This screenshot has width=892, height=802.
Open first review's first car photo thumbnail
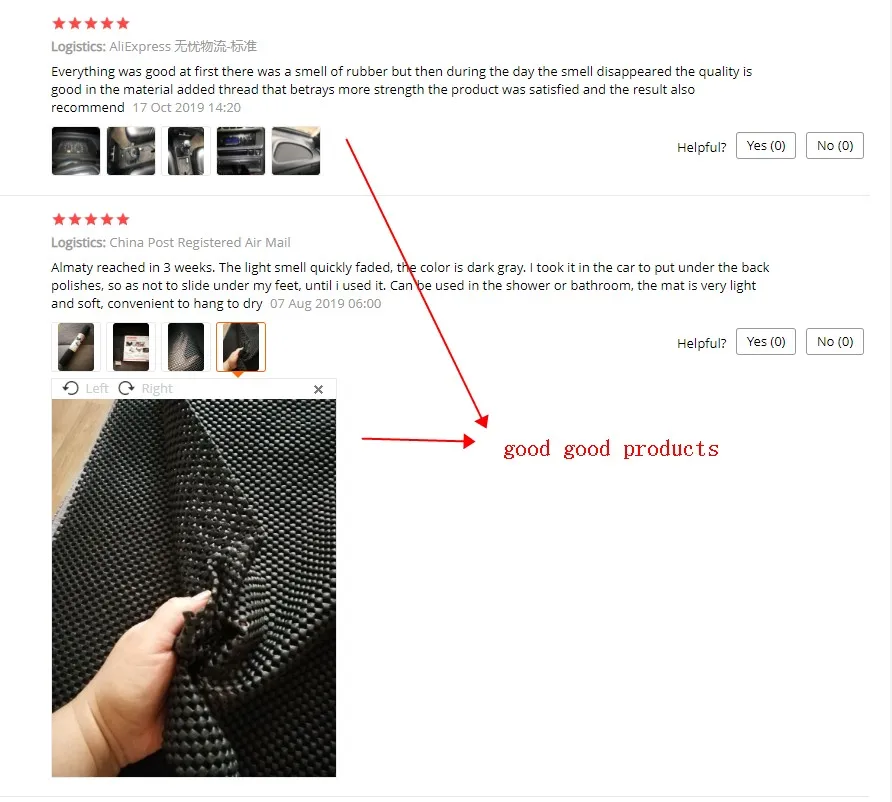tap(76, 151)
